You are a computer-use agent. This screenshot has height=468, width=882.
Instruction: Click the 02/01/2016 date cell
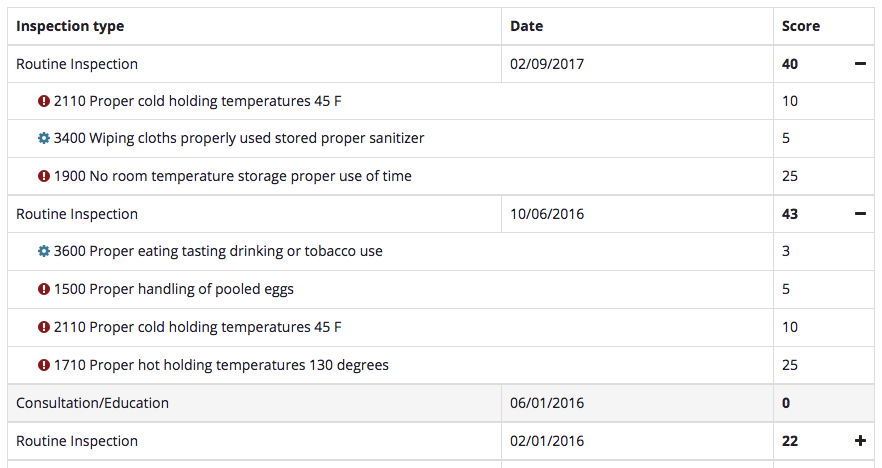coord(547,441)
